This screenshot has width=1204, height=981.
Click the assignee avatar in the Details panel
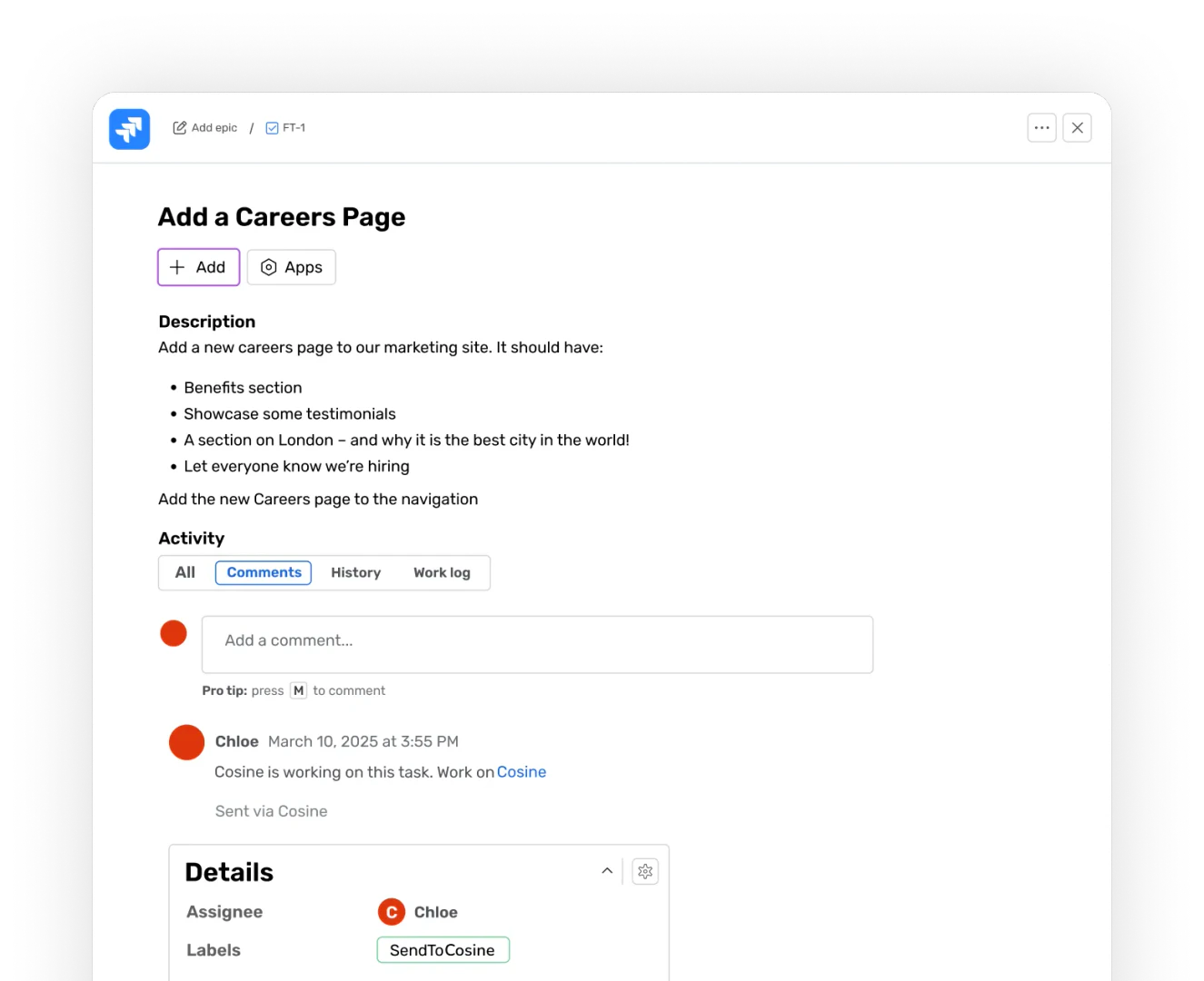click(x=390, y=911)
